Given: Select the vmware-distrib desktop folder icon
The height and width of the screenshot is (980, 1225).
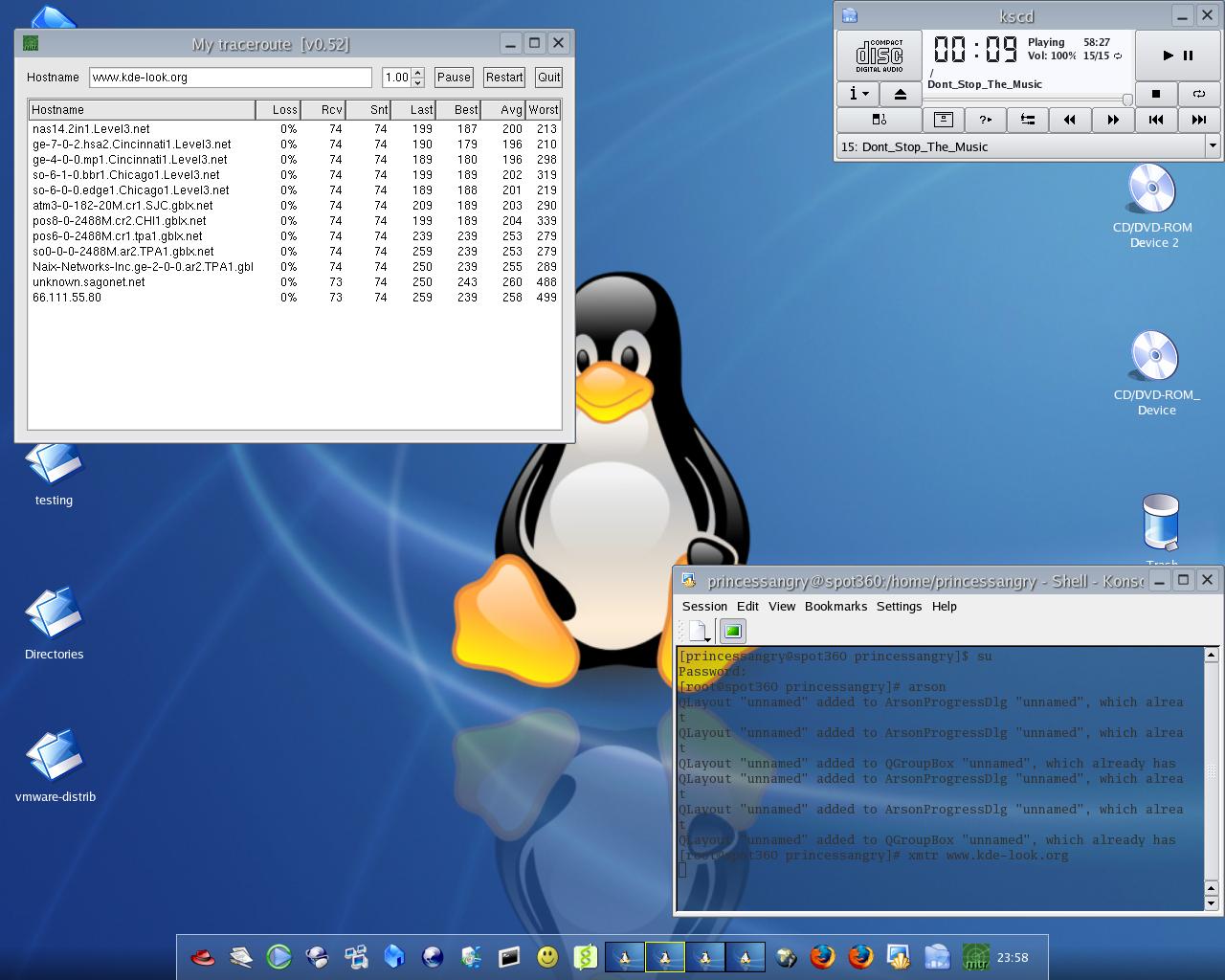Looking at the screenshot, I should 56,766.
